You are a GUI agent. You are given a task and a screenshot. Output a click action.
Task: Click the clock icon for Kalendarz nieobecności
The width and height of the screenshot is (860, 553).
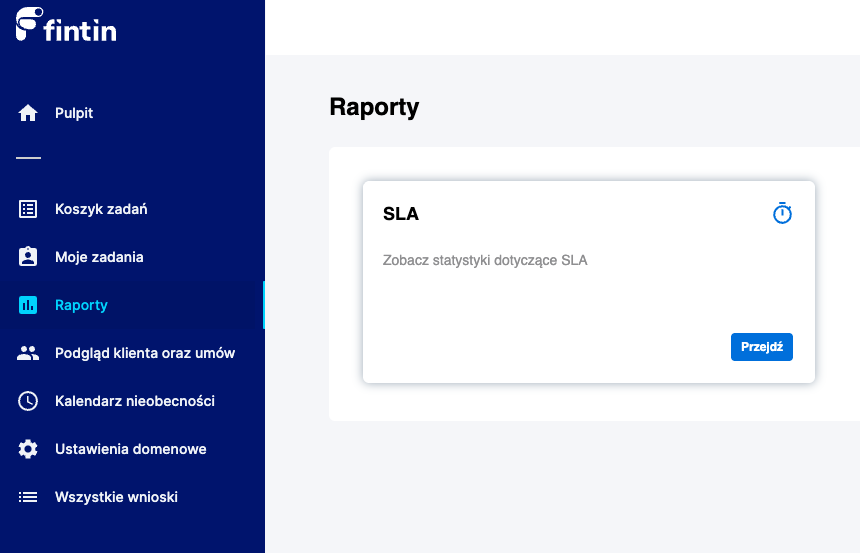(28, 401)
